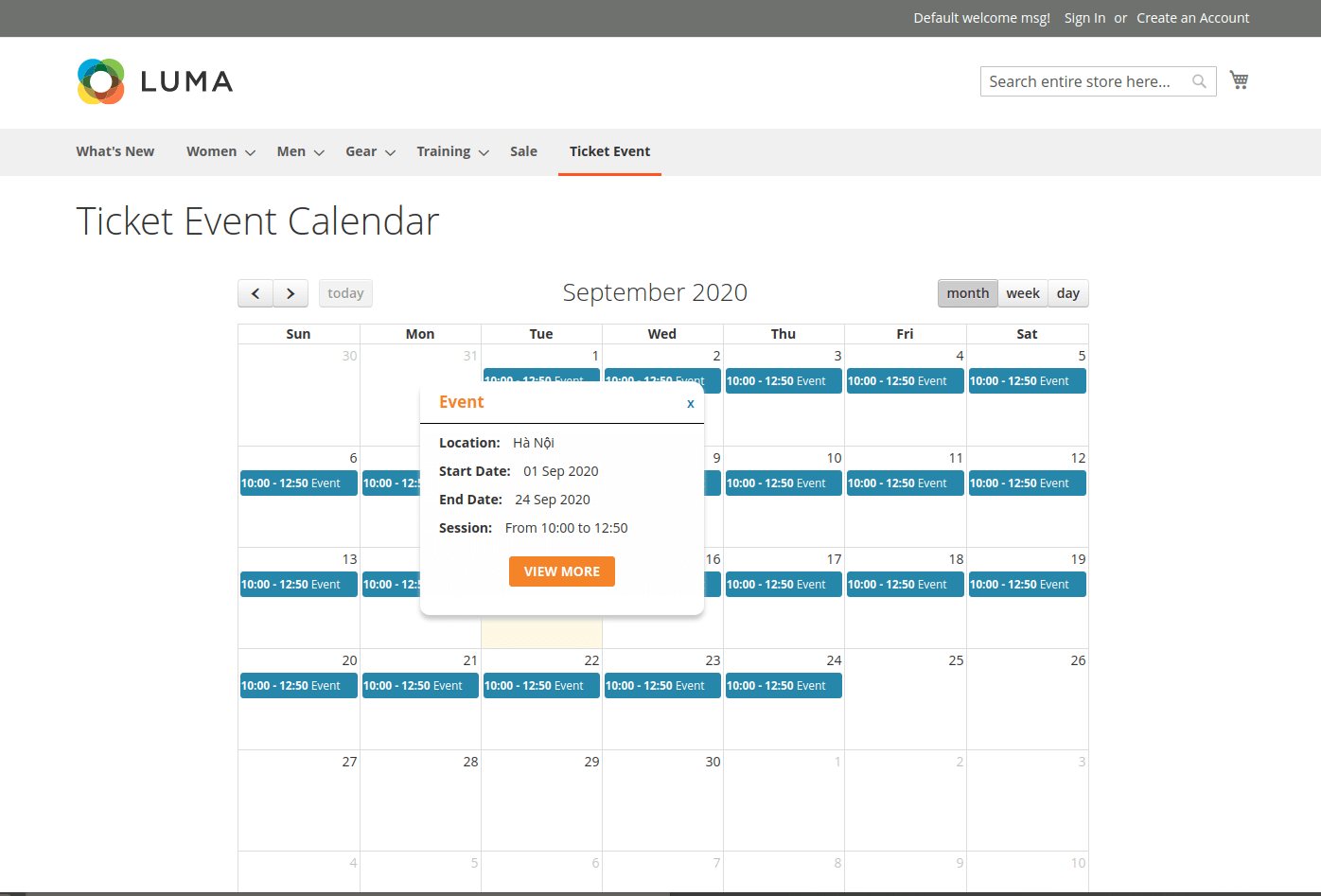Open the Sale menu item

pos(523,151)
